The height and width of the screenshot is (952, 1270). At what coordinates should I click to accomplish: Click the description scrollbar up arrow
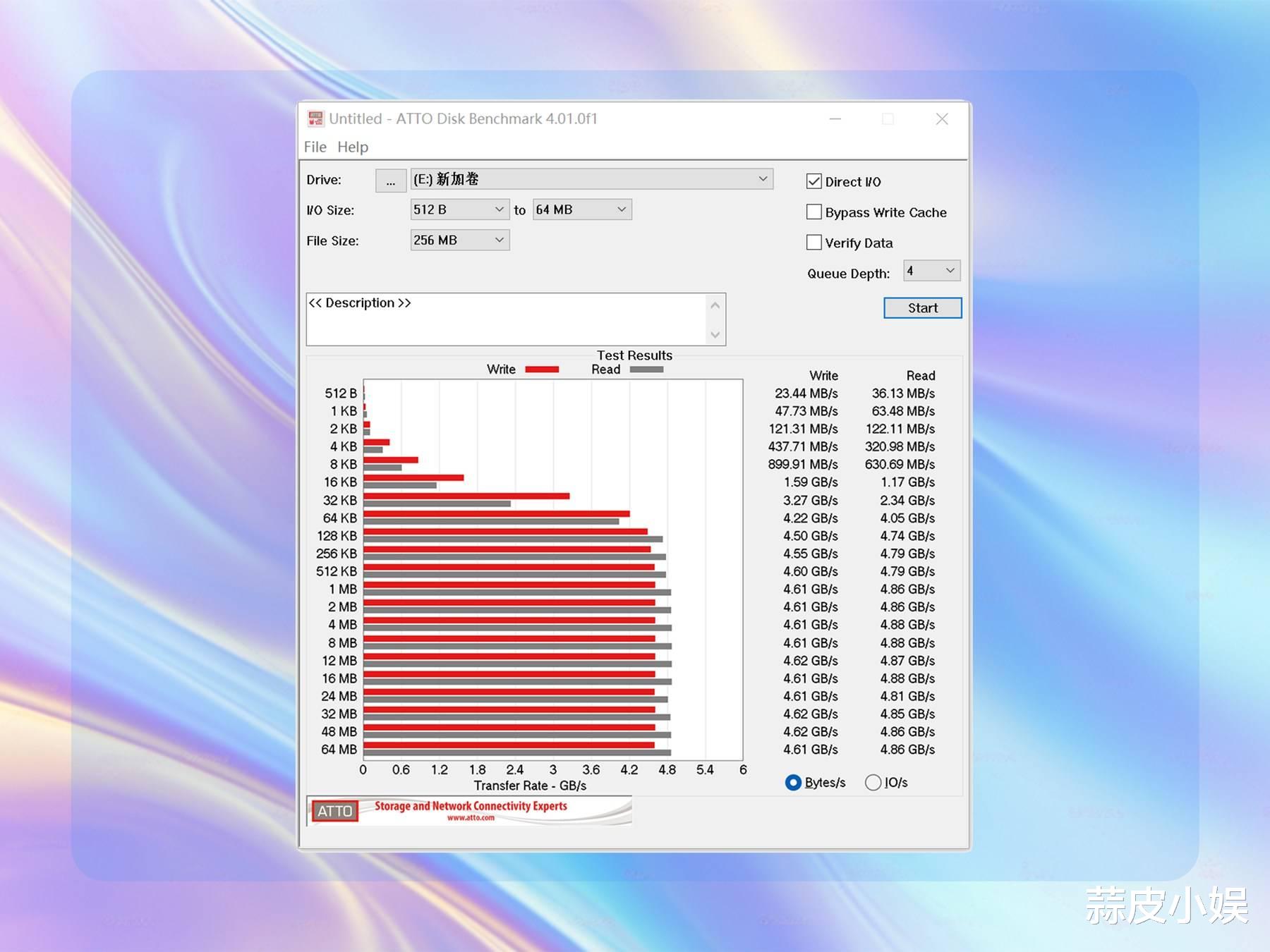tap(715, 305)
